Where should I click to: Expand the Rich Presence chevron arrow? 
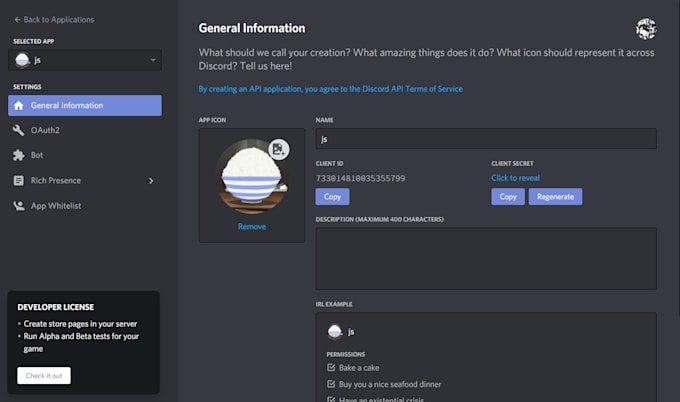pyautogui.click(x=151, y=181)
